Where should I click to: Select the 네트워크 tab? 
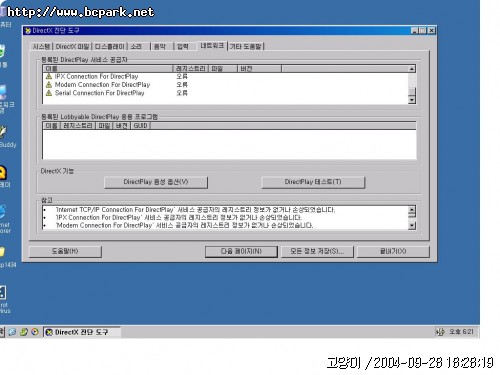(212, 46)
